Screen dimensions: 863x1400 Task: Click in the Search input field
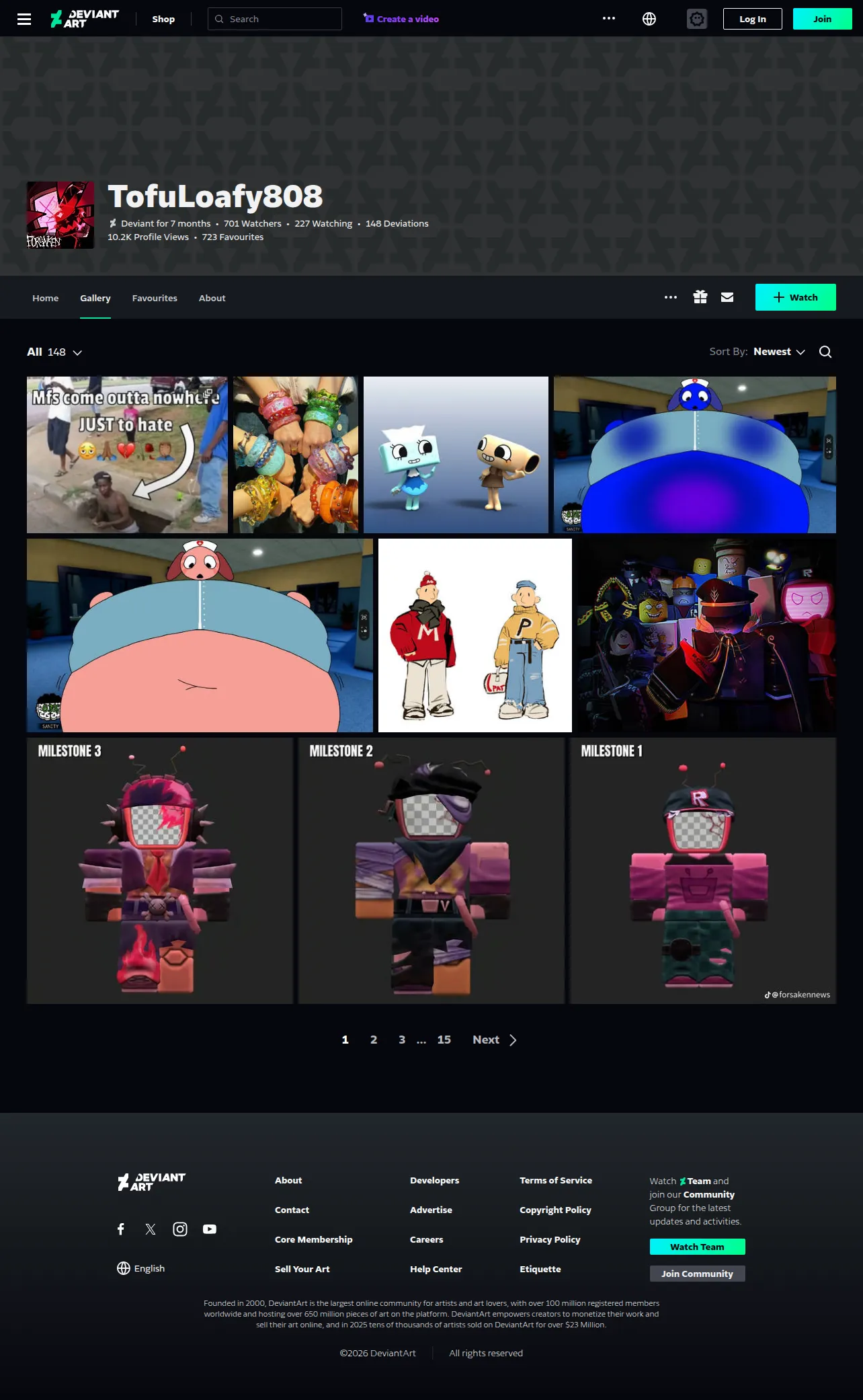[275, 19]
